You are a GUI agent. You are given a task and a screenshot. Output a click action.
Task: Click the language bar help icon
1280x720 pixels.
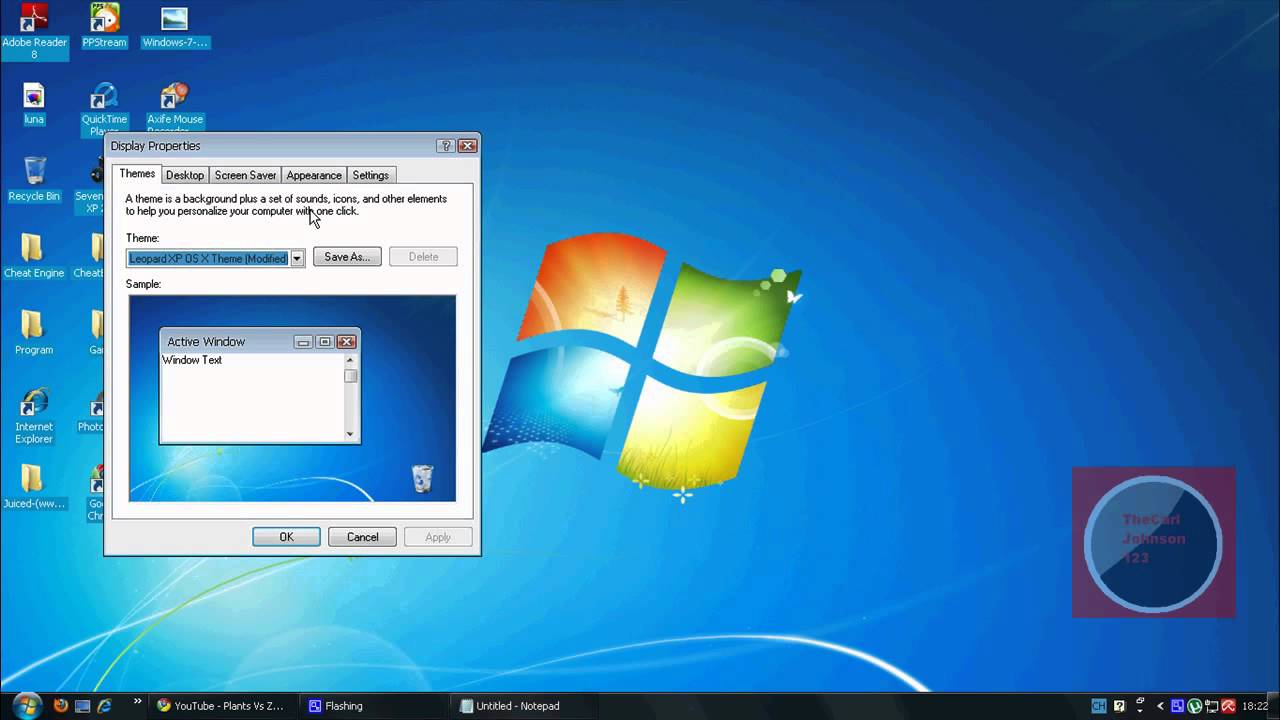[1119, 706]
